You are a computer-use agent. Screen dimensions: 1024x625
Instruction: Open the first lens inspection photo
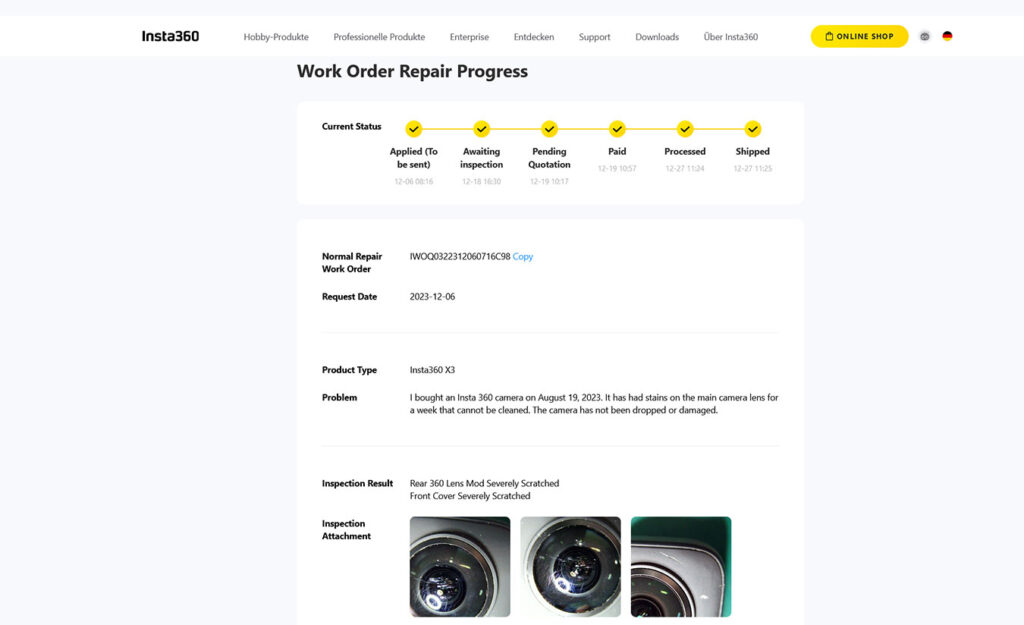pyautogui.click(x=460, y=566)
